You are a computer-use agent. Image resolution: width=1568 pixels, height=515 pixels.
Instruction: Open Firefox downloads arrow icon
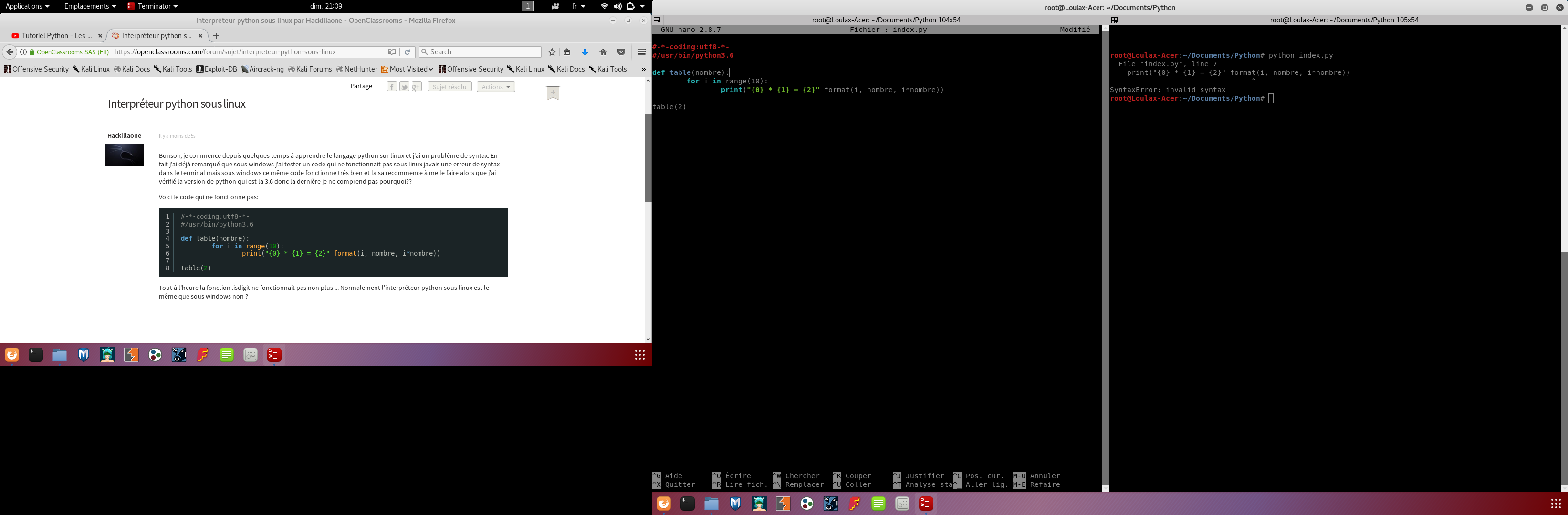pyautogui.click(x=585, y=52)
